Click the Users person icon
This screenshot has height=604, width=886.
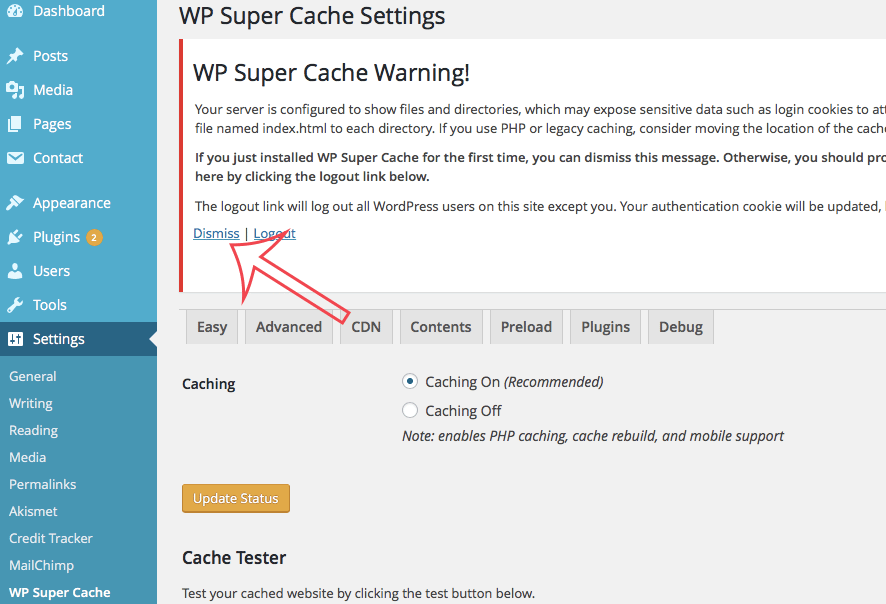pos(15,271)
